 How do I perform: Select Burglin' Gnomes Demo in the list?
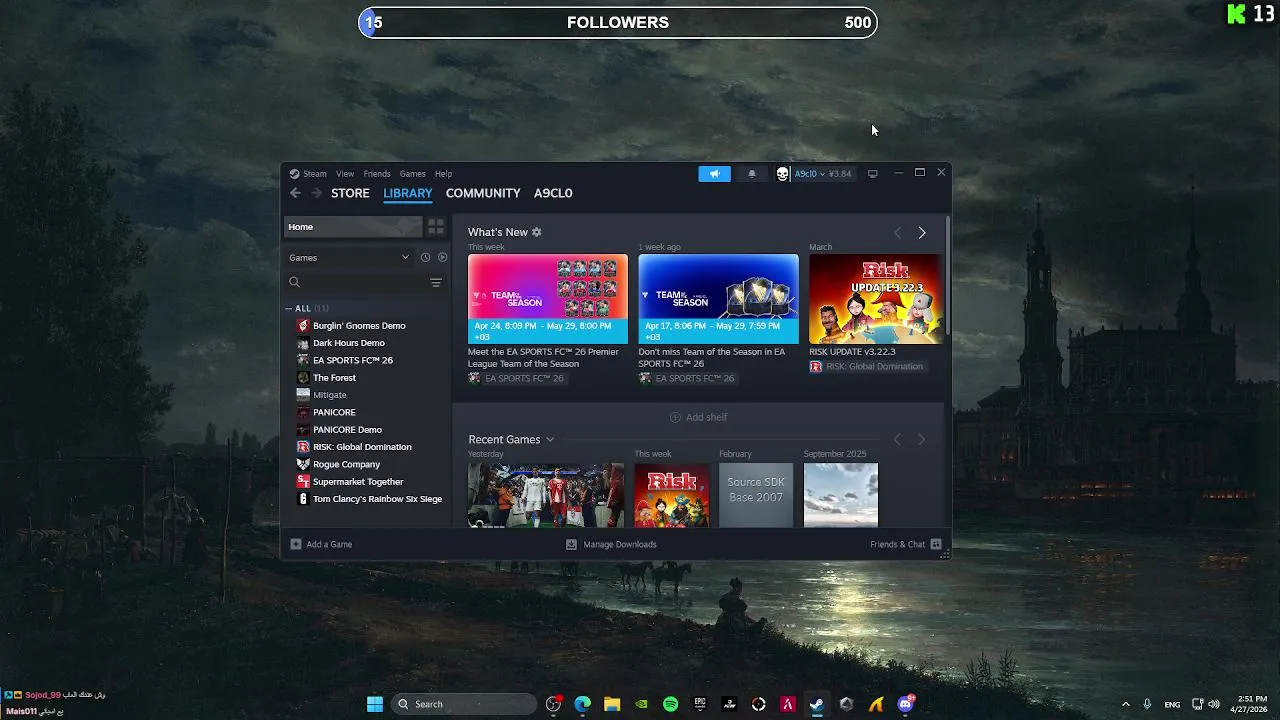[359, 326]
